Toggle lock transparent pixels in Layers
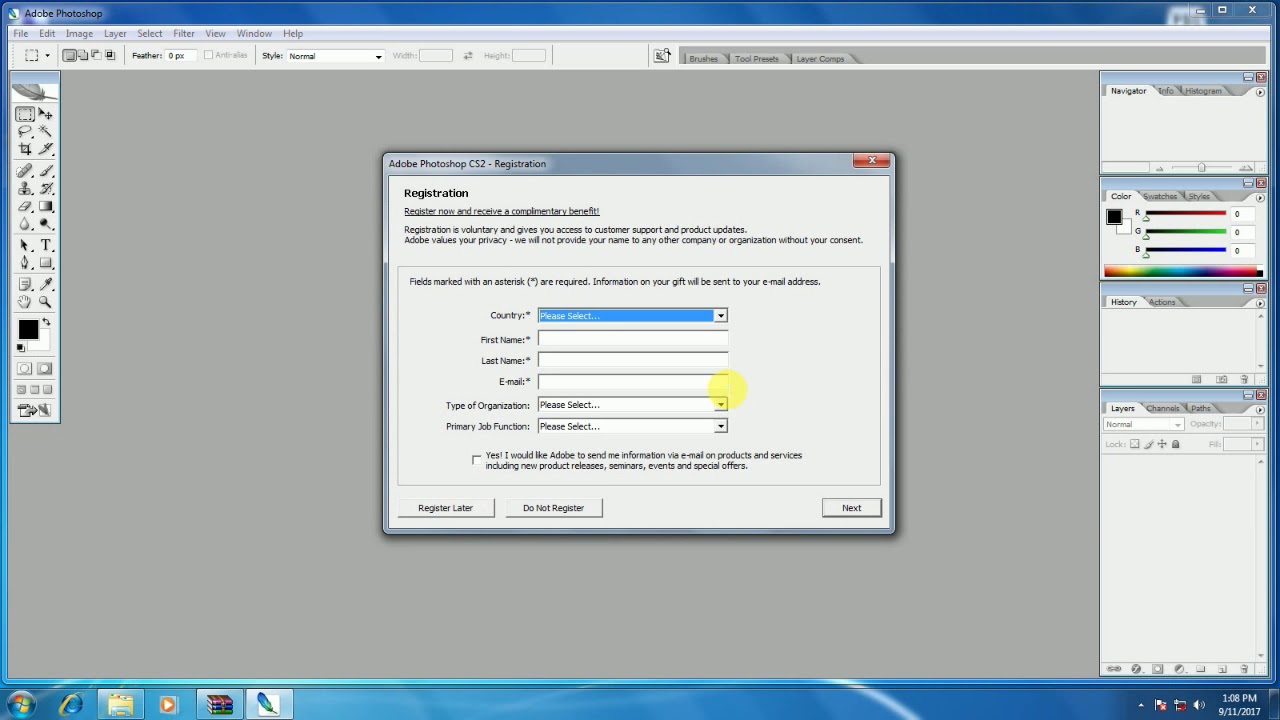 pos(1135,444)
